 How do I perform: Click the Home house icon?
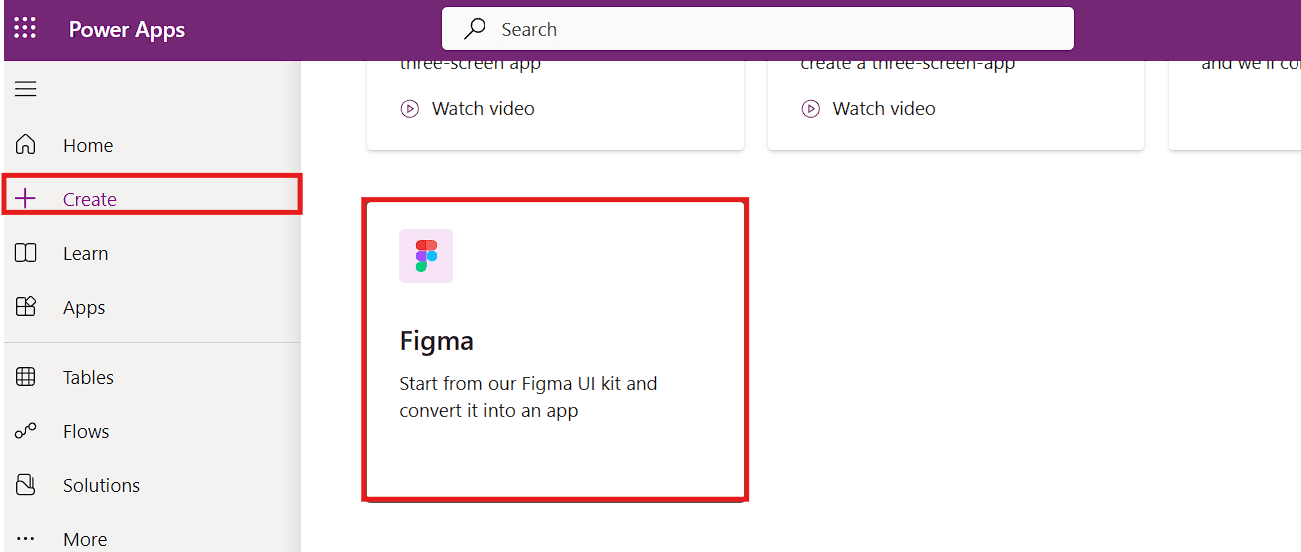point(26,145)
